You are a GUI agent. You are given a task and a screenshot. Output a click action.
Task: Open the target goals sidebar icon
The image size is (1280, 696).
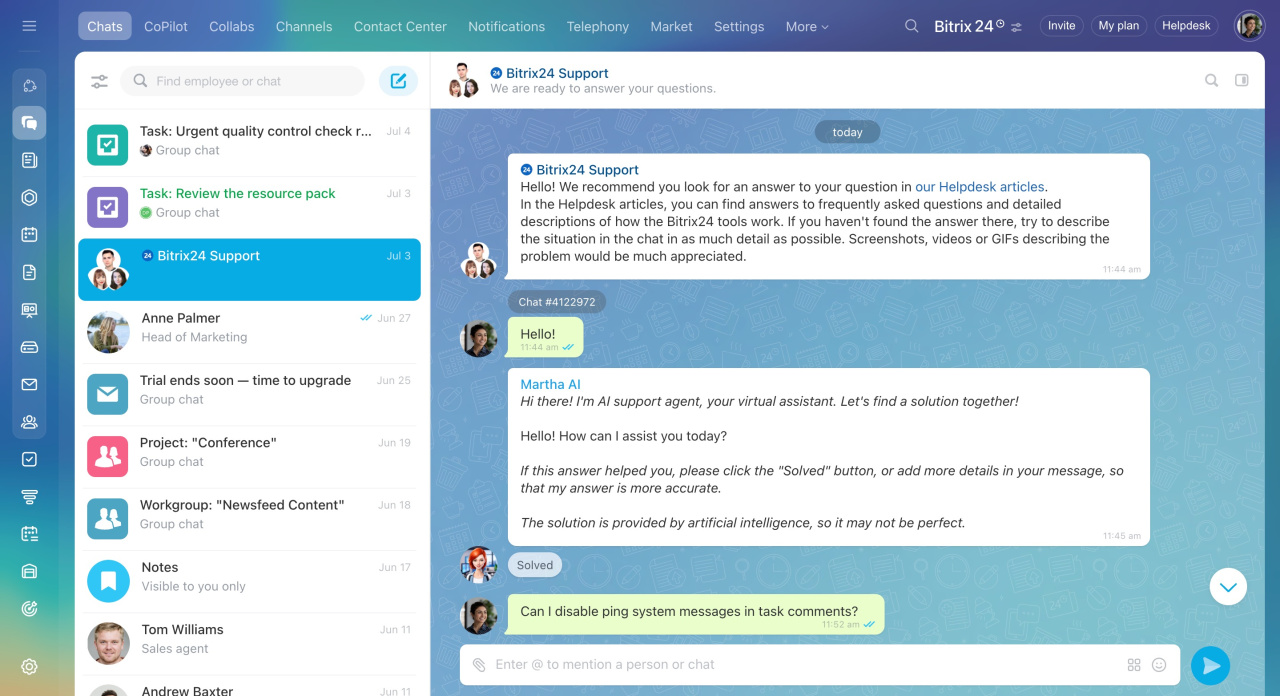(x=29, y=608)
